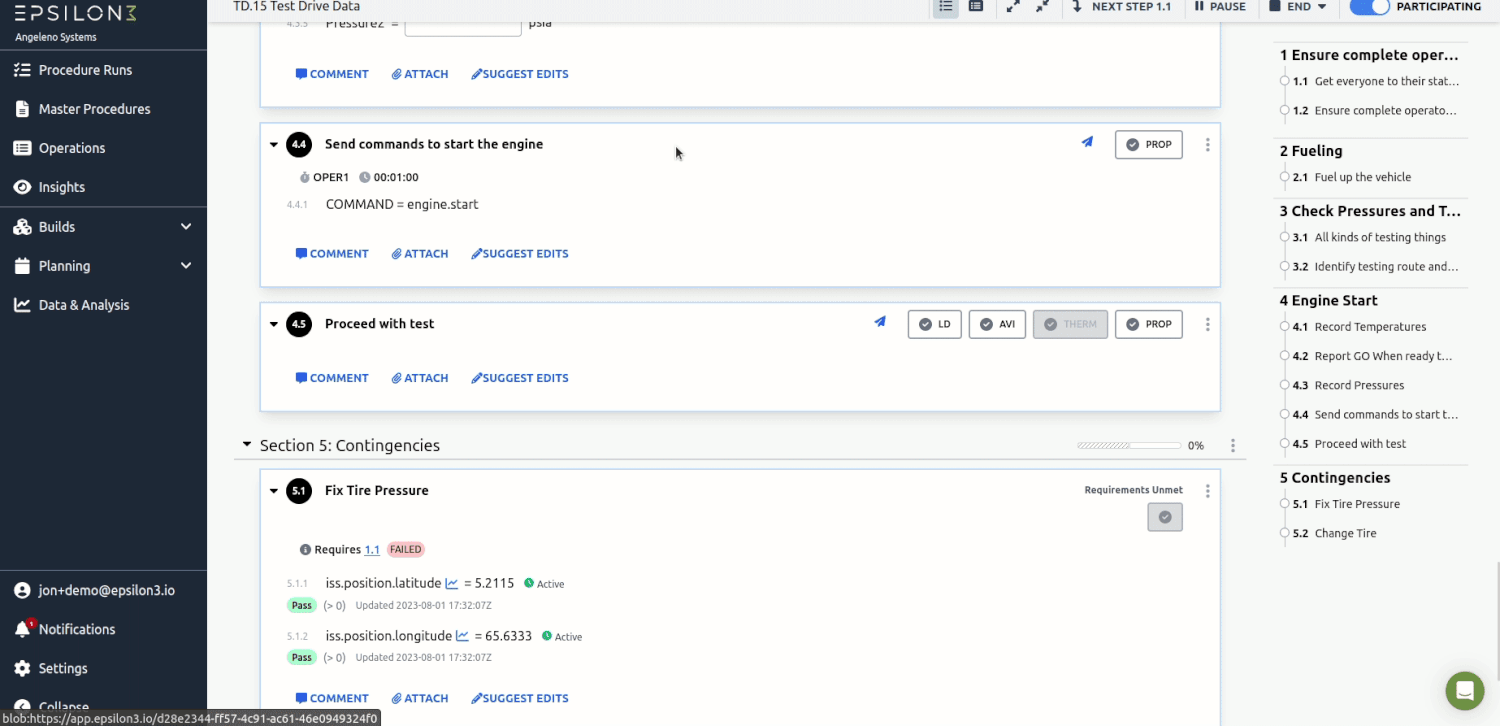Collapse step 4.4 Send commands to start the engine
Screen dimensions: 1500x726
click(x=273, y=144)
